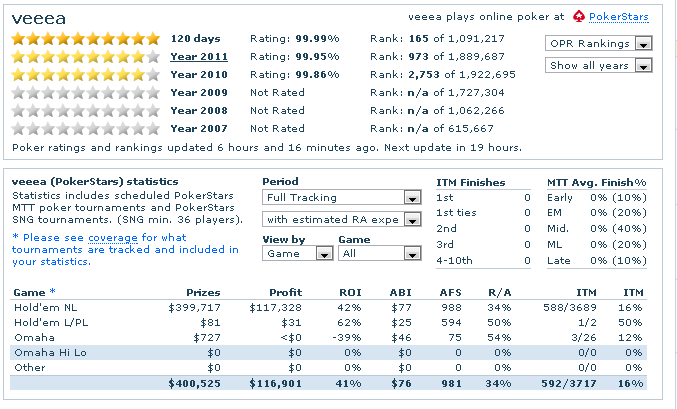
Task: Click the MTT Avg. Finish% heading
Action: tap(597, 182)
